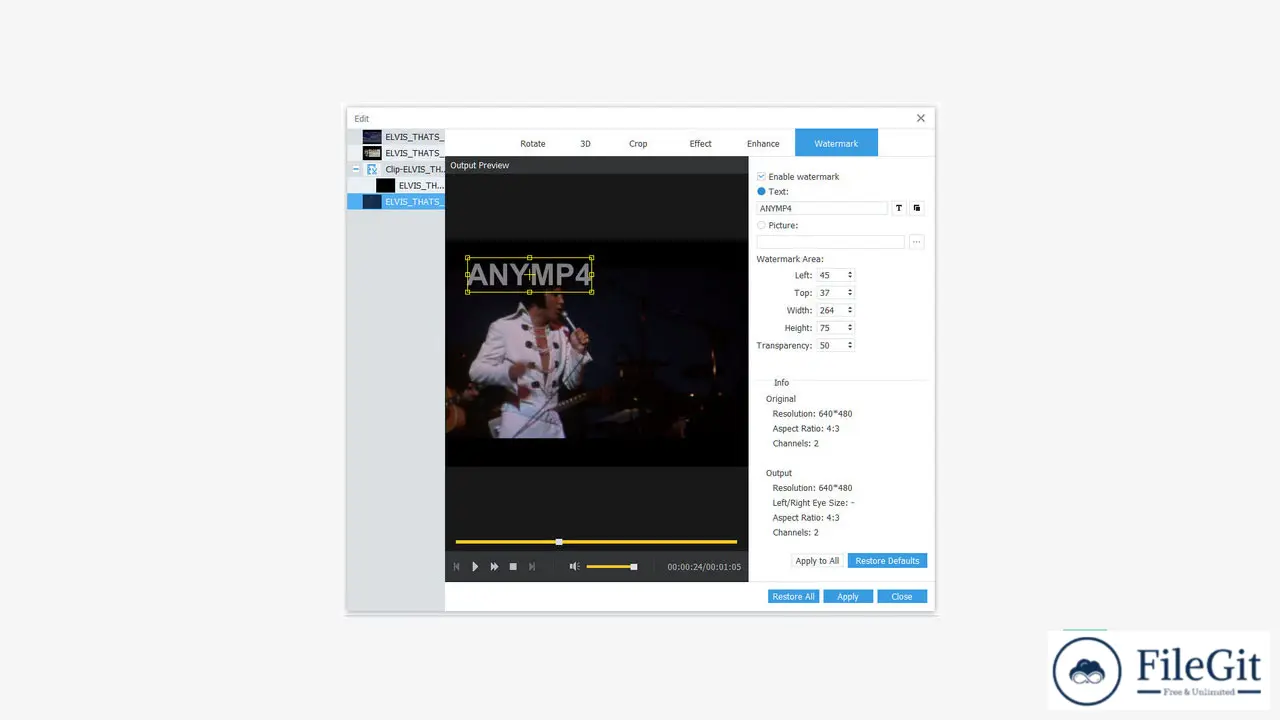Select the second ELVIS_THATS_ file row
This screenshot has height=720, width=1280.
pyautogui.click(x=396, y=153)
